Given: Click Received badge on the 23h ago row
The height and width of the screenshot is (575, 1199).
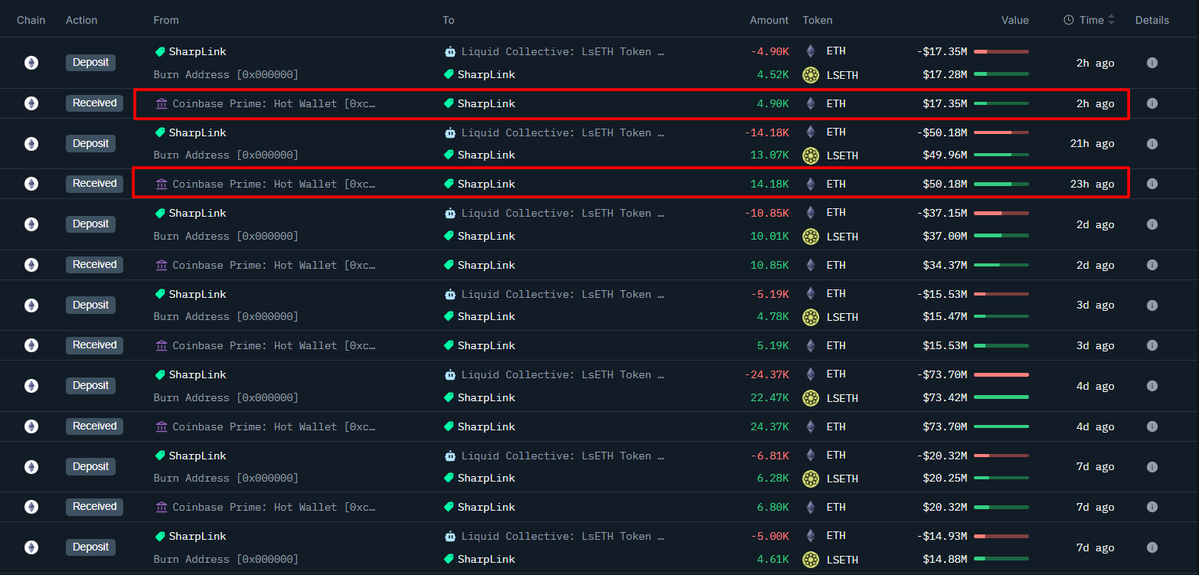Looking at the screenshot, I should [x=94, y=184].
